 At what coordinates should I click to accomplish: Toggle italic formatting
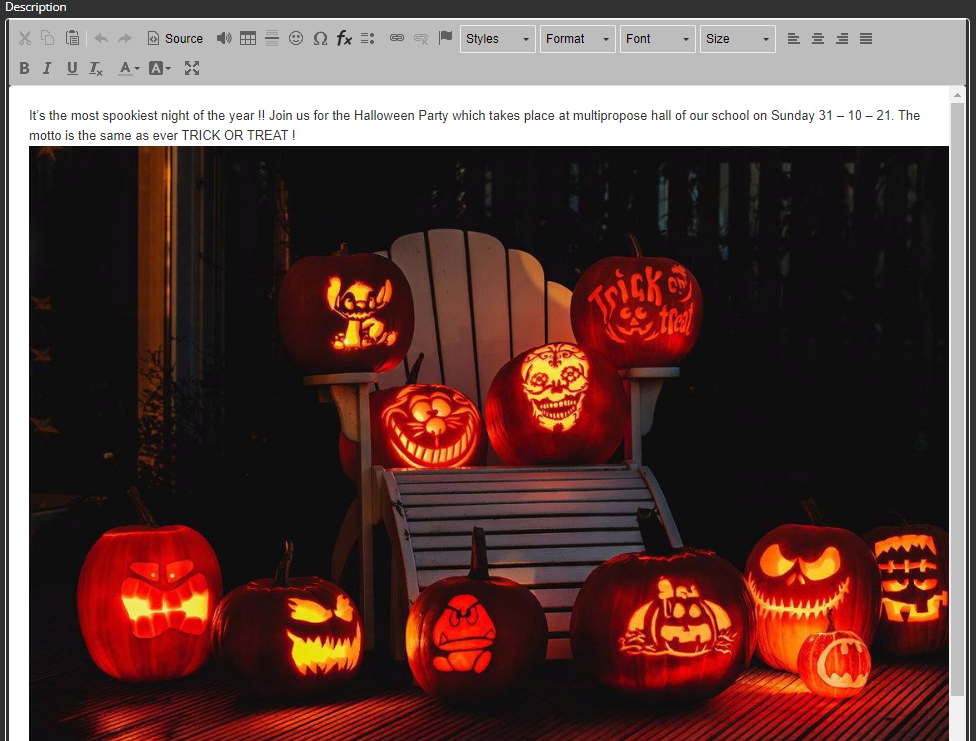(x=47, y=68)
